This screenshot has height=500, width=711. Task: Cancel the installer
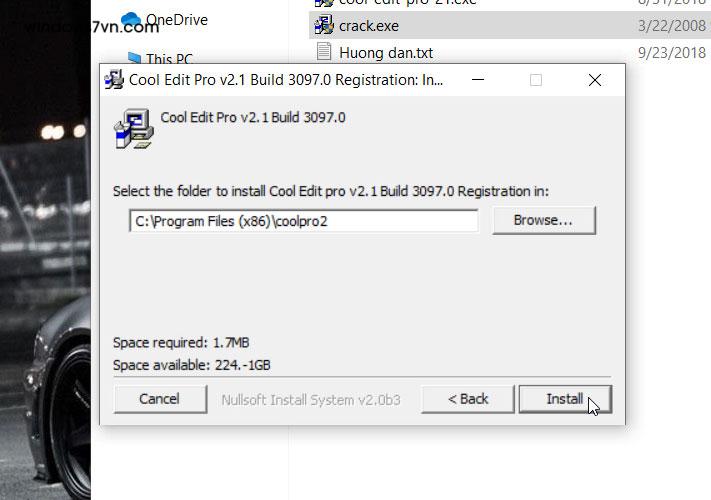(160, 399)
